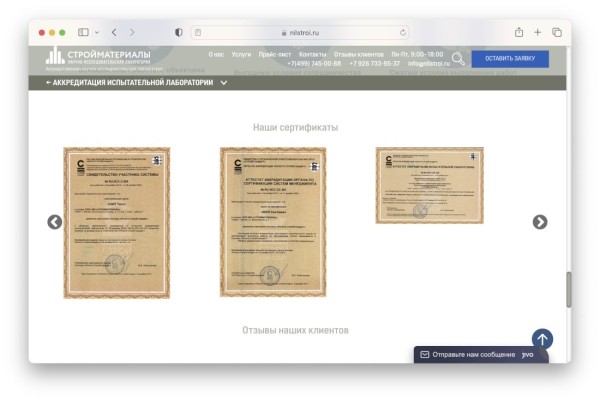Show next certificate with right carousel arrow

coord(540,222)
